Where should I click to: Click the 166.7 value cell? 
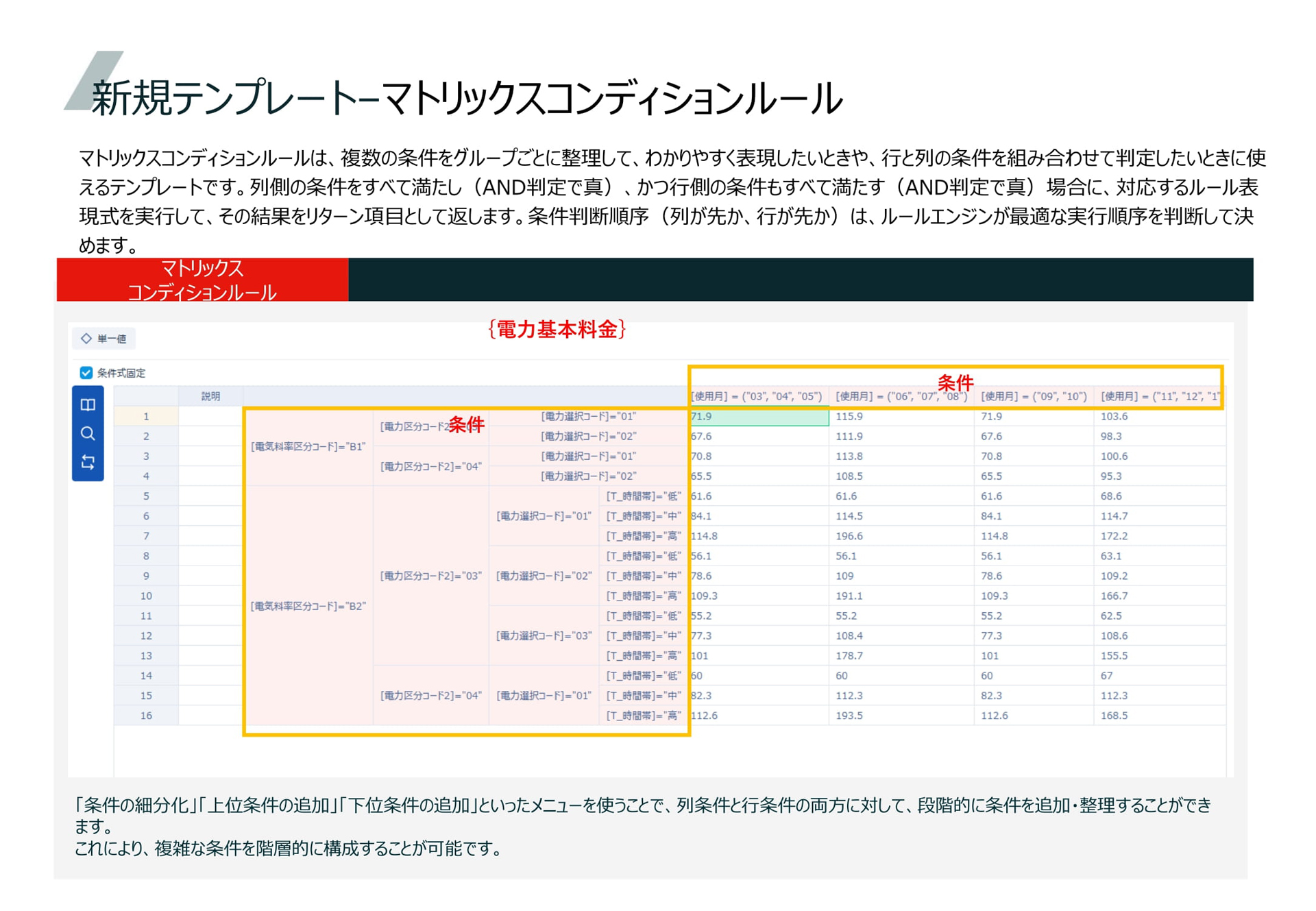coord(1160,596)
